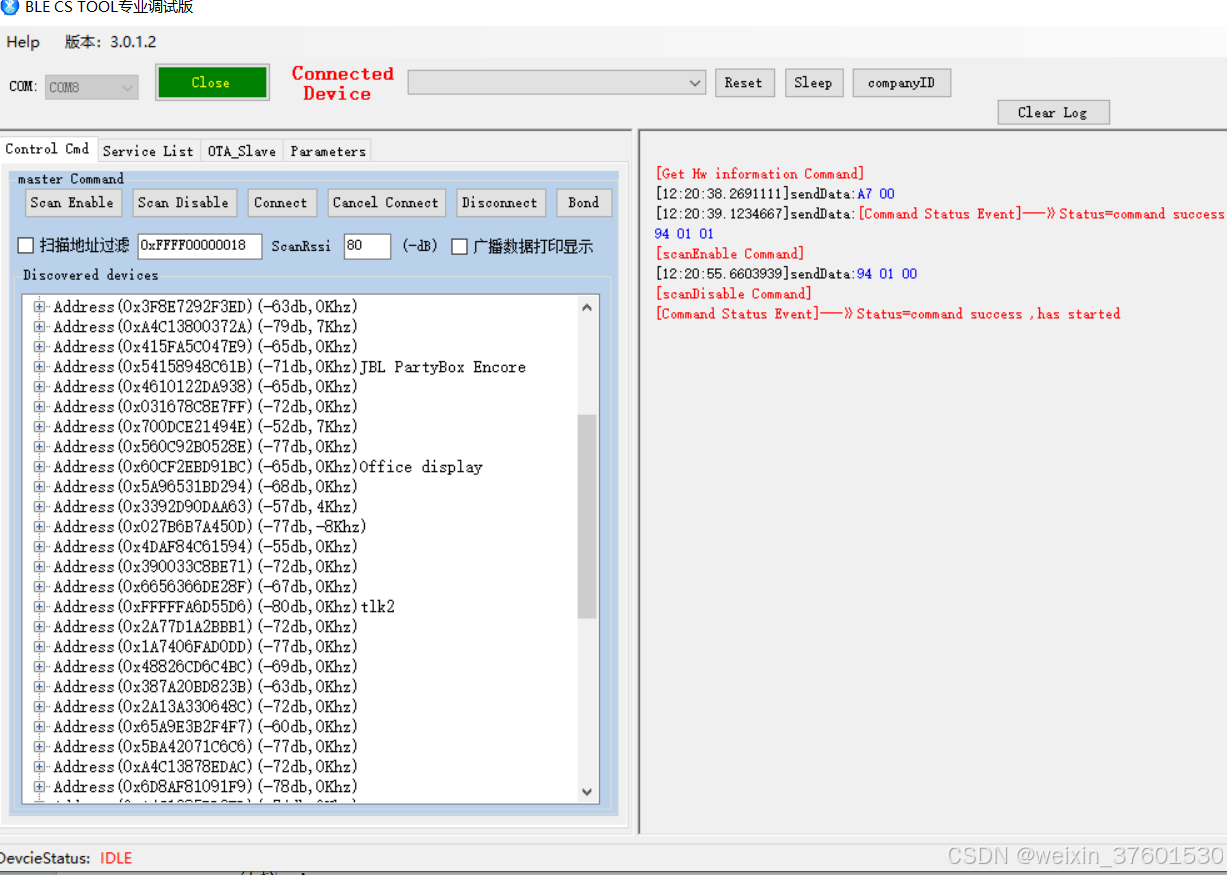
Task: Select device Address(0x1A7406FAD0DD)
Action: pyautogui.click(x=205, y=647)
